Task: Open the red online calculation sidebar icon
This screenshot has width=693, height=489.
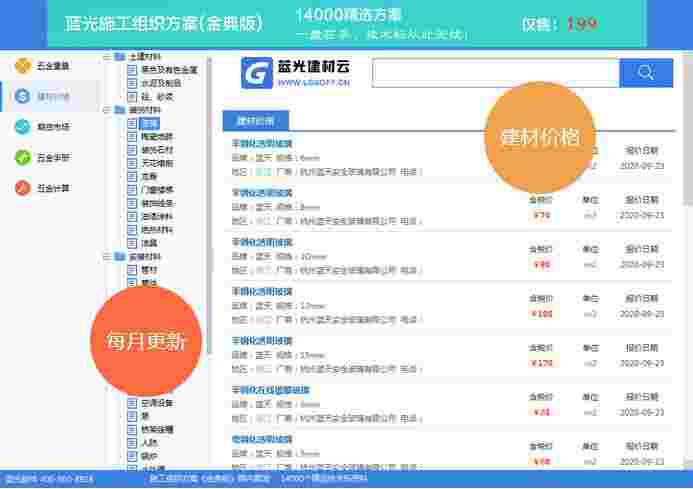Action: 23,188
